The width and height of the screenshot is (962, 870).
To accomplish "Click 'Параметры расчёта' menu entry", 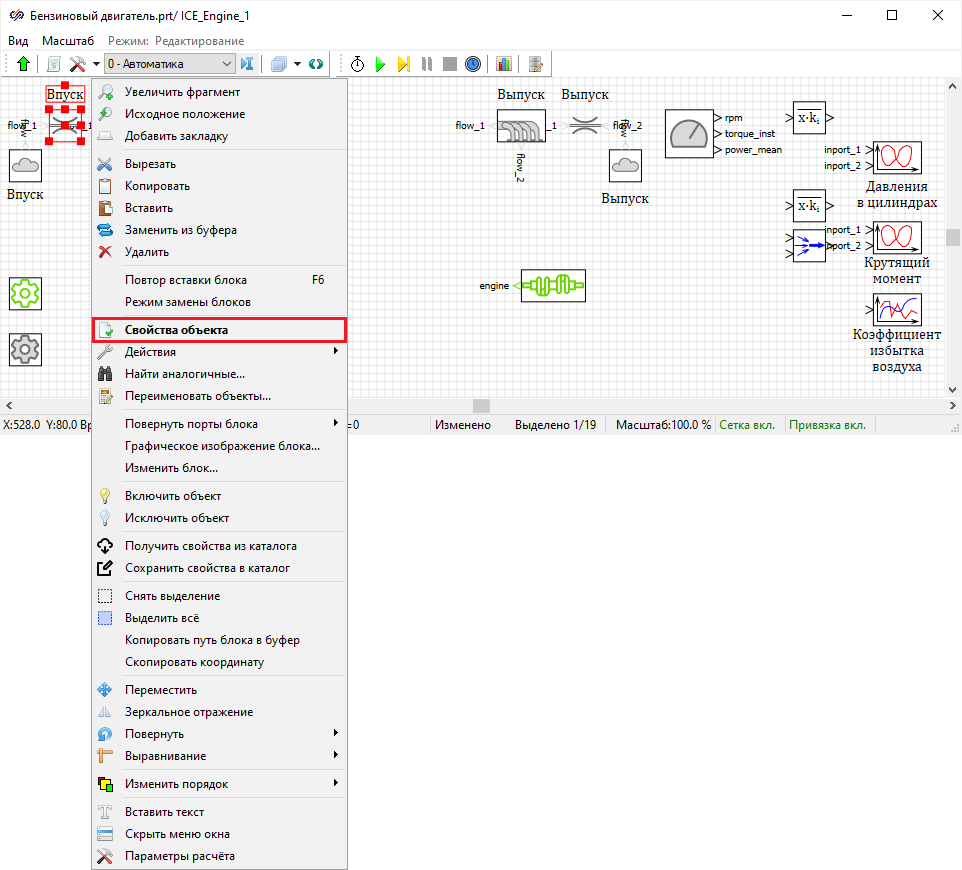I will click(180, 856).
